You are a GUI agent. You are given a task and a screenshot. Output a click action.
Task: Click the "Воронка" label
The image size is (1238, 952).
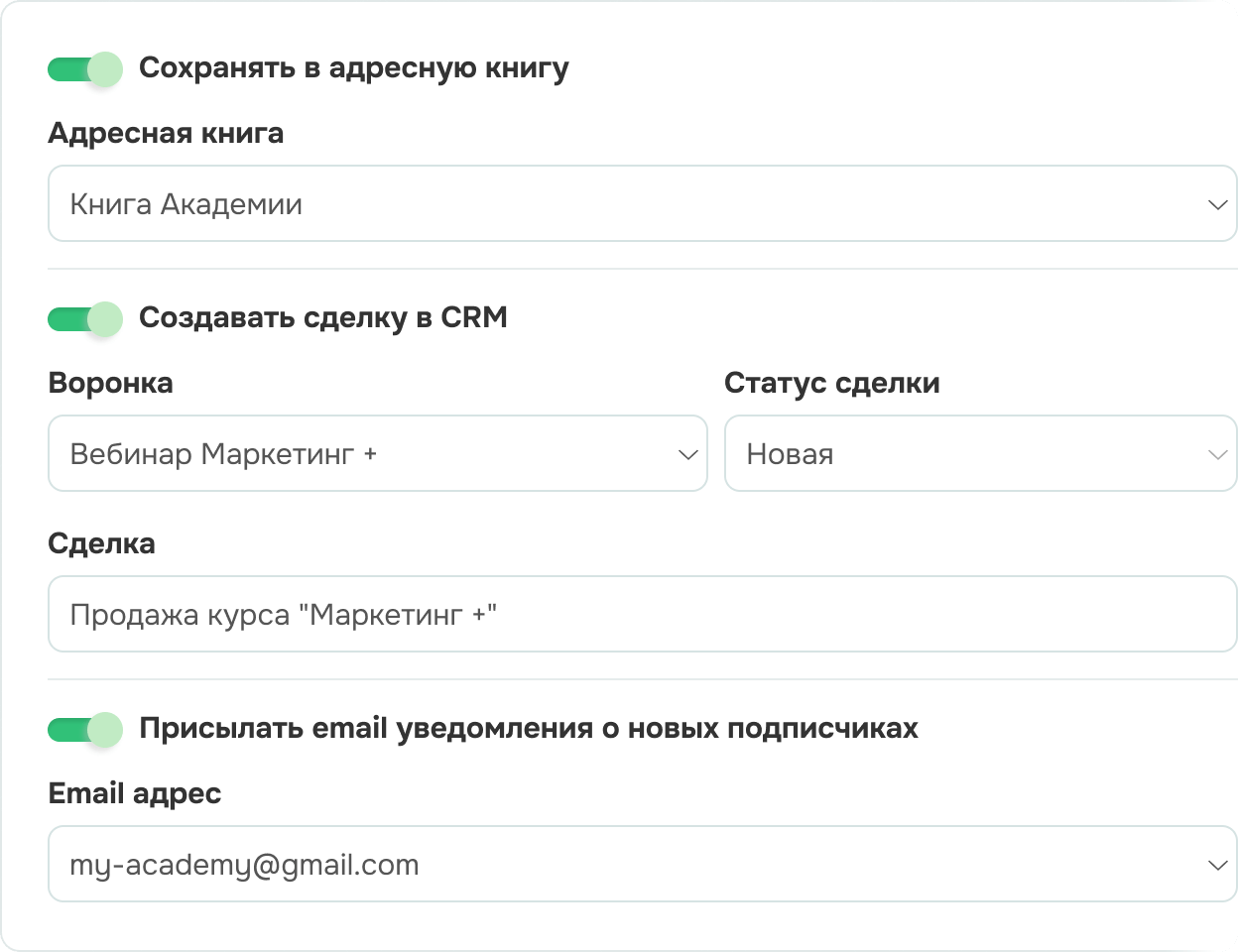110,383
